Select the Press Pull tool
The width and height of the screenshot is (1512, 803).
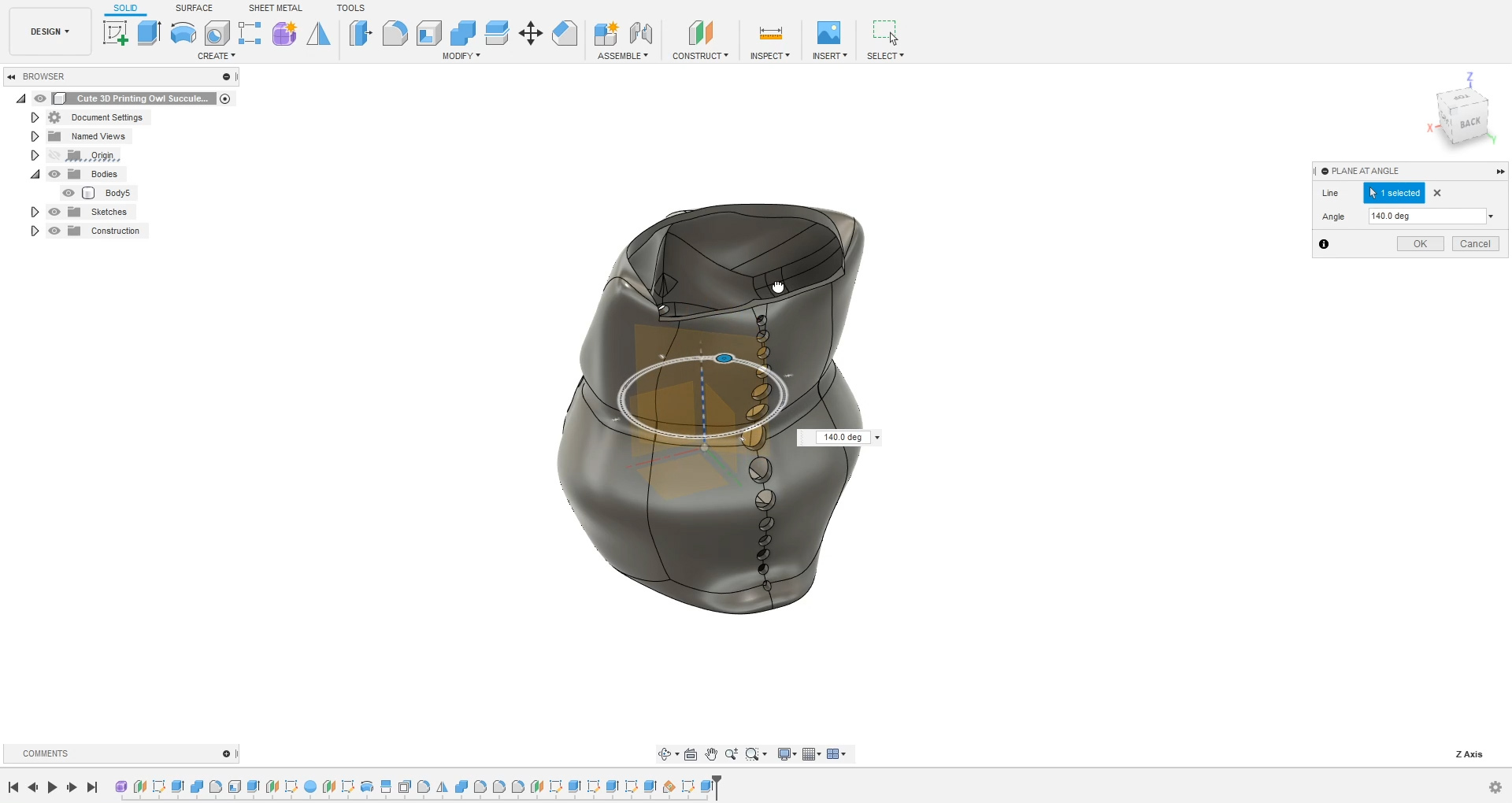click(x=361, y=33)
